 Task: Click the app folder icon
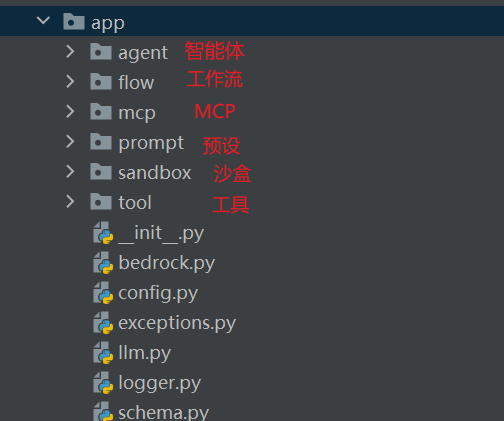coord(74,21)
